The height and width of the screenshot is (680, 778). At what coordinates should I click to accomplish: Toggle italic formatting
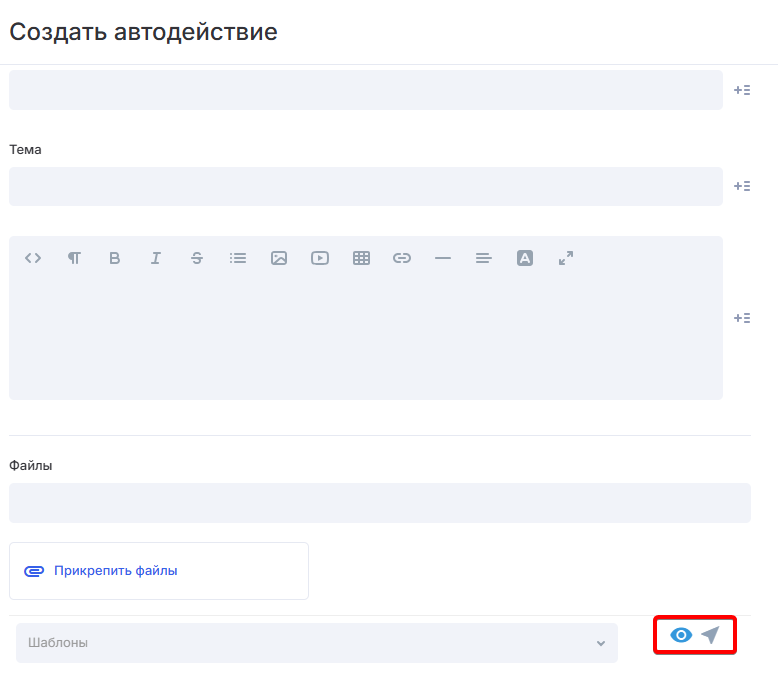point(156,258)
